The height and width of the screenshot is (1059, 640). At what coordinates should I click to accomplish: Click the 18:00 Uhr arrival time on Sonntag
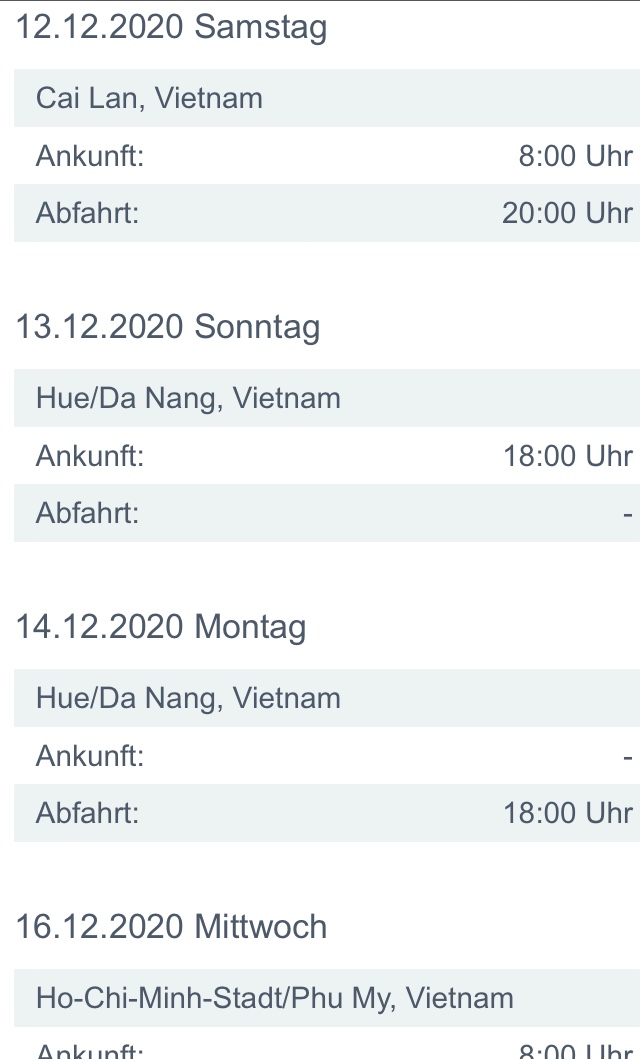[x=567, y=456]
